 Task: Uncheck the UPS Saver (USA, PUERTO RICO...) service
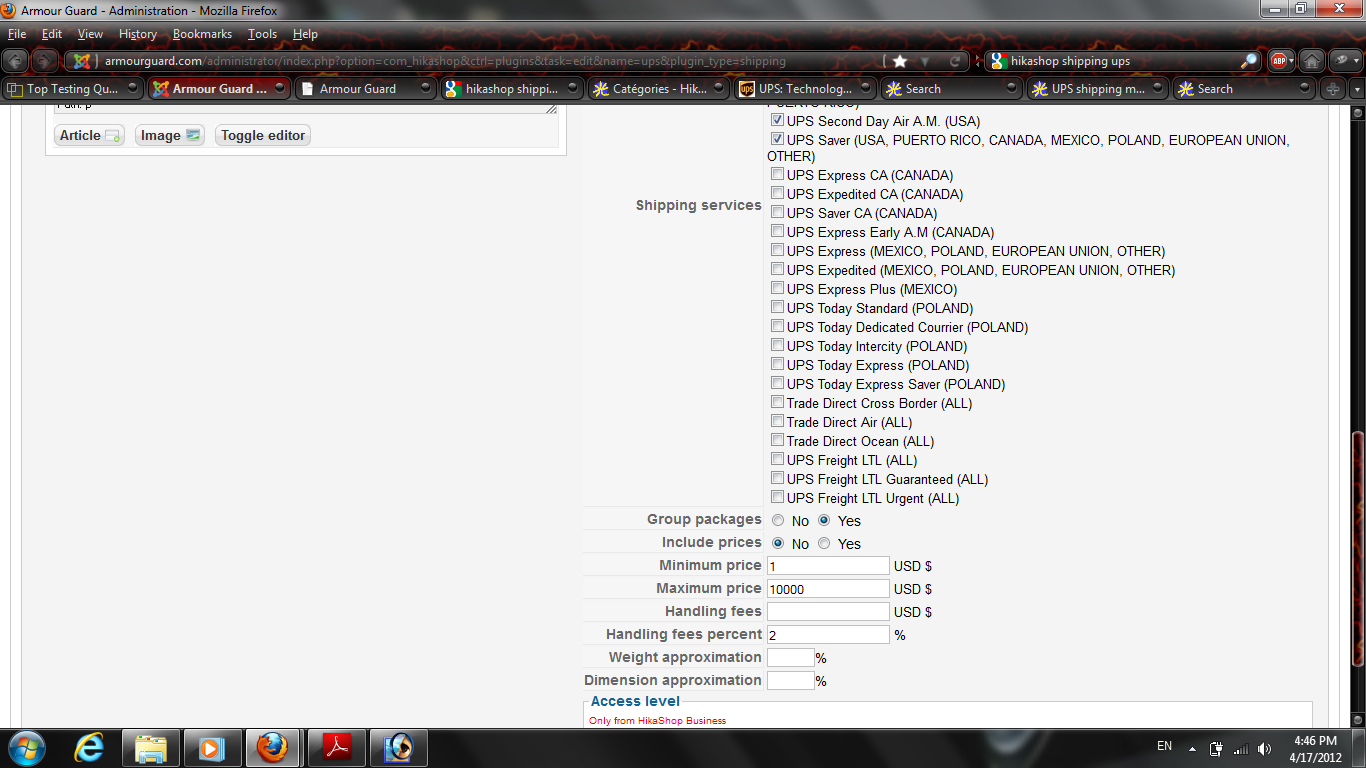(x=777, y=140)
